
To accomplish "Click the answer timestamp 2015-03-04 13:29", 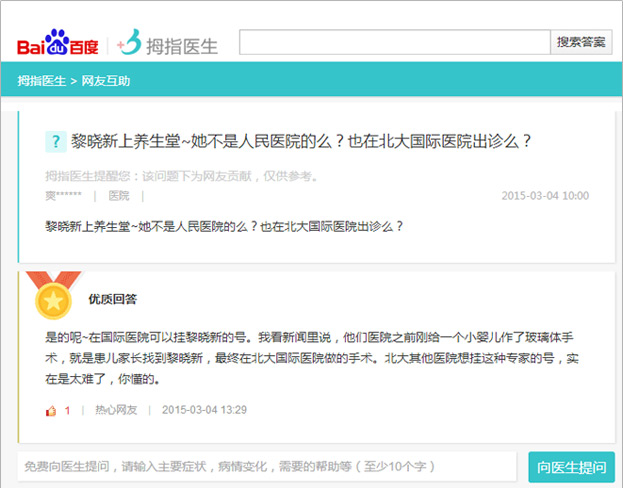I will click(204, 410).
